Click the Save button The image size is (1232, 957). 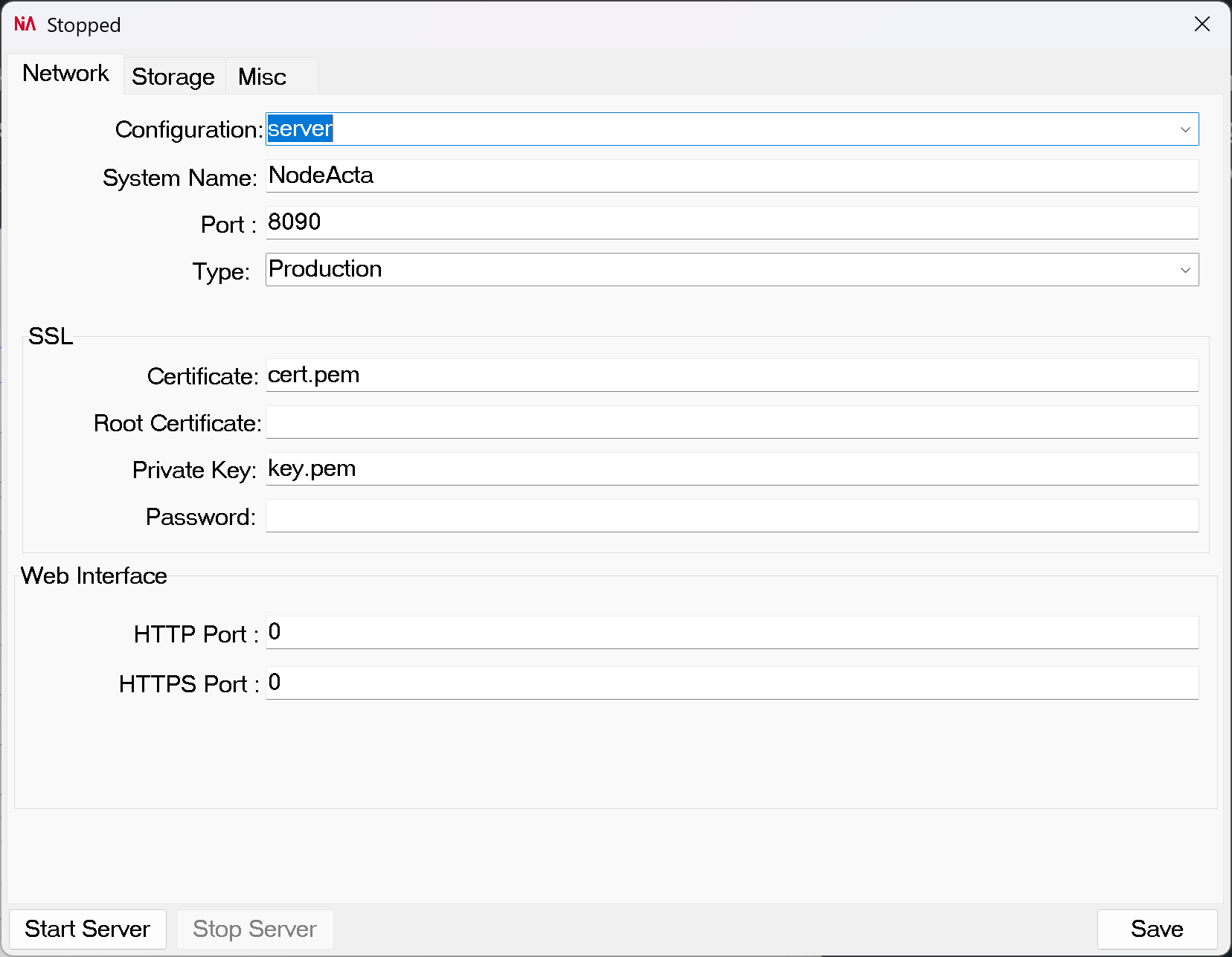click(1156, 929)
